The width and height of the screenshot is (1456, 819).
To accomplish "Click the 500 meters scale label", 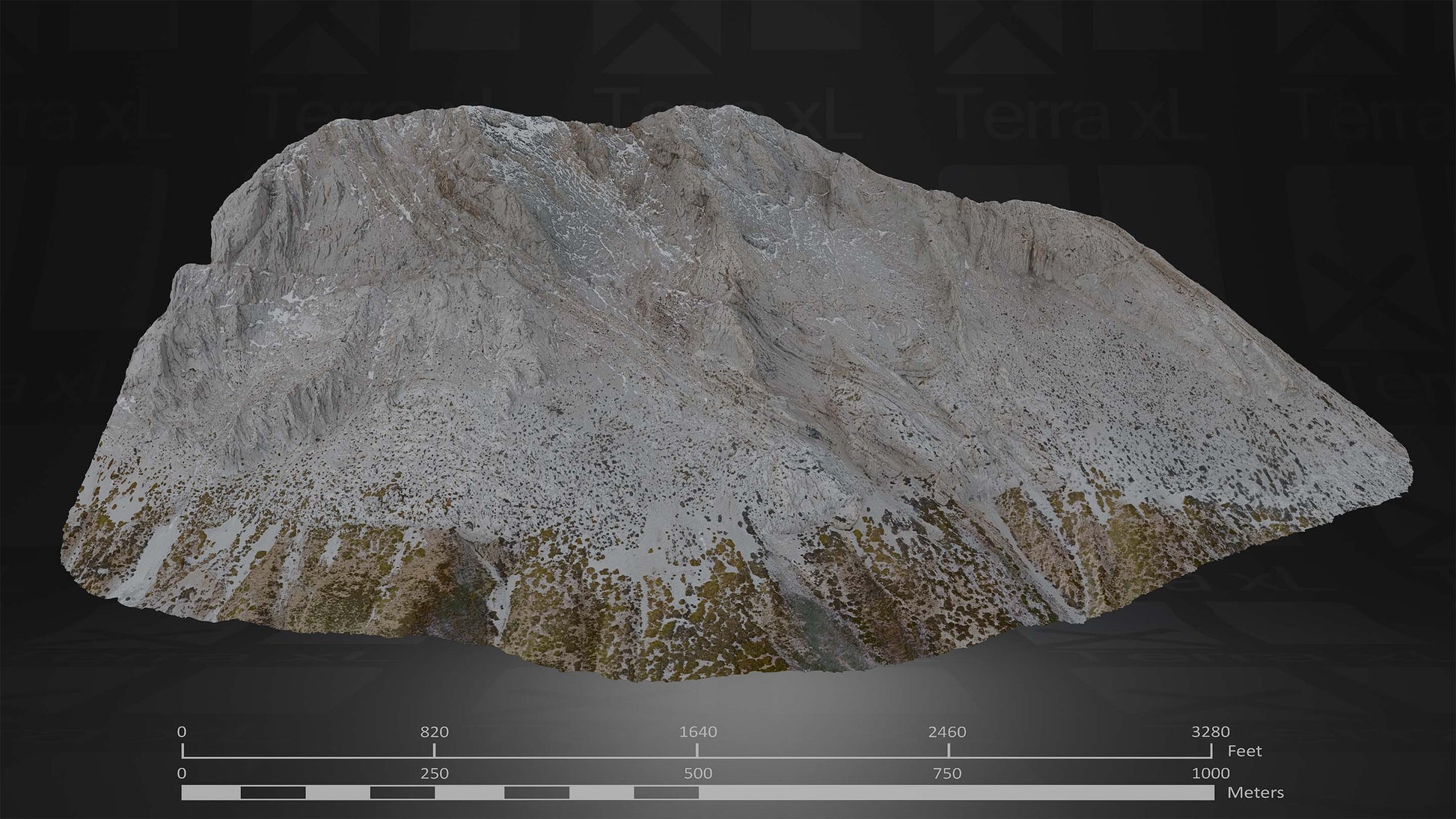I will (698, 773).
